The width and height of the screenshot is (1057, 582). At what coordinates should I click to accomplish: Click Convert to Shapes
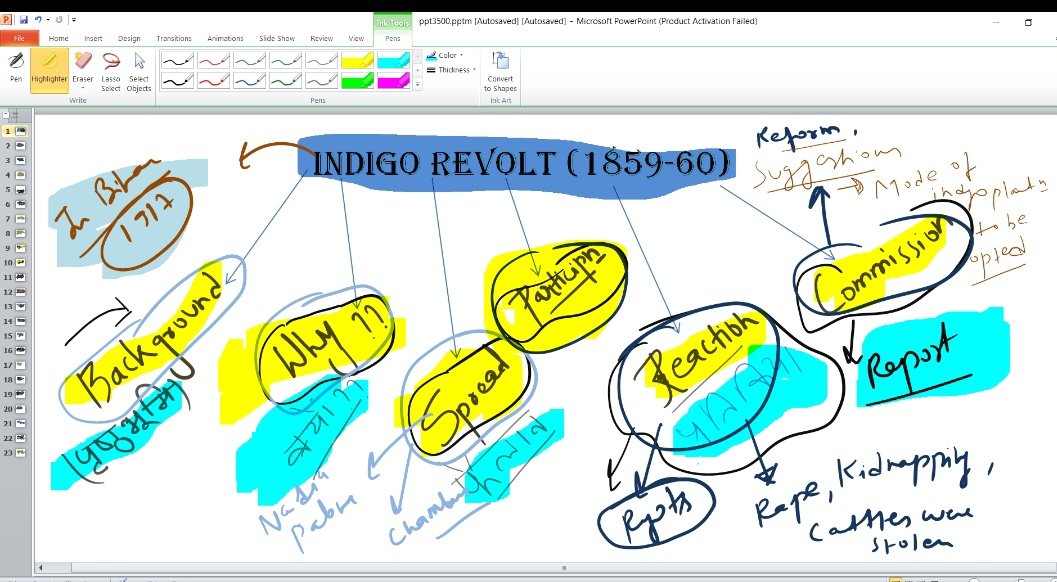[x=500, y=71]
